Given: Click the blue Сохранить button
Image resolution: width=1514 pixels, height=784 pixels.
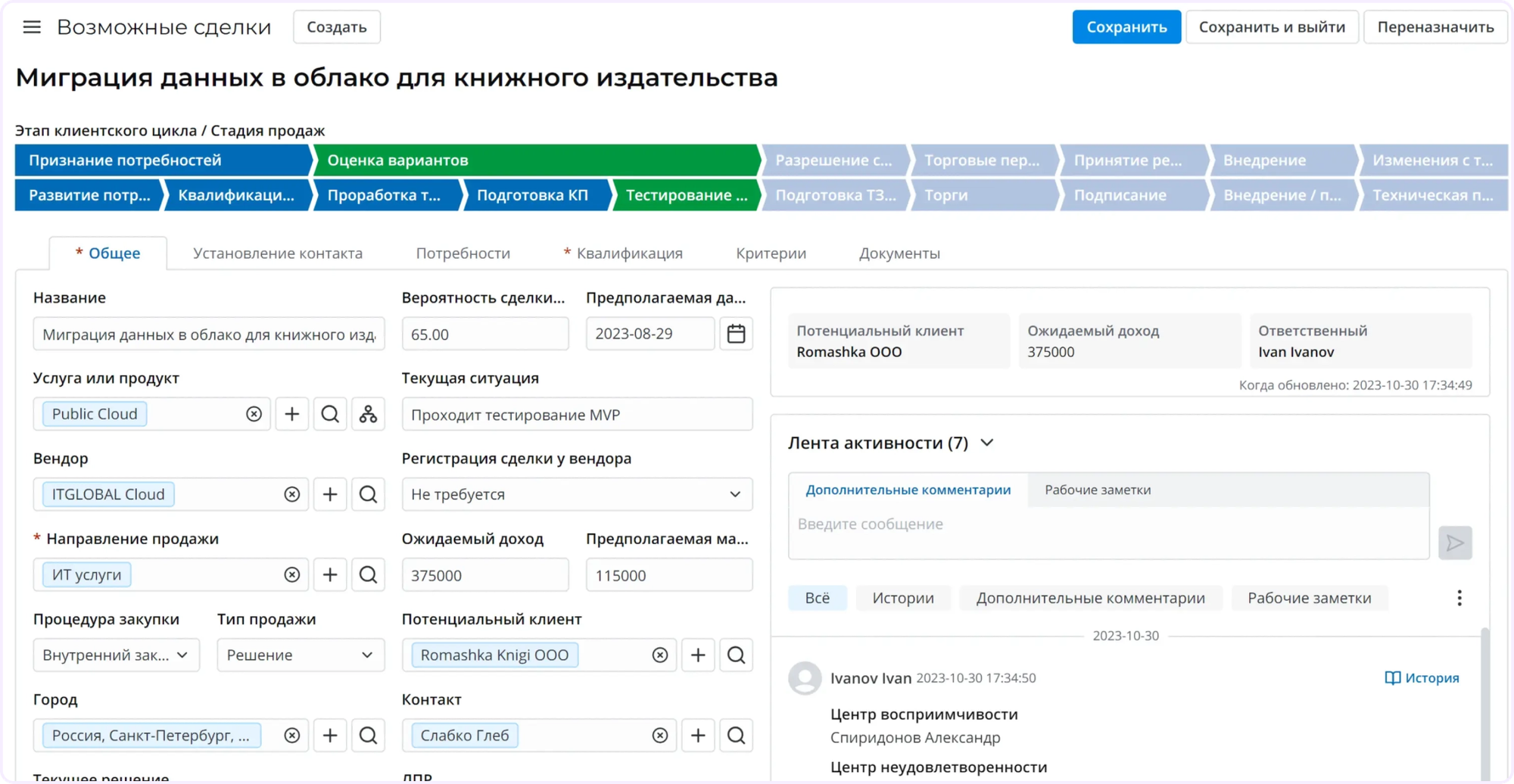Looking at the screenshot, I should [1126, 27].
